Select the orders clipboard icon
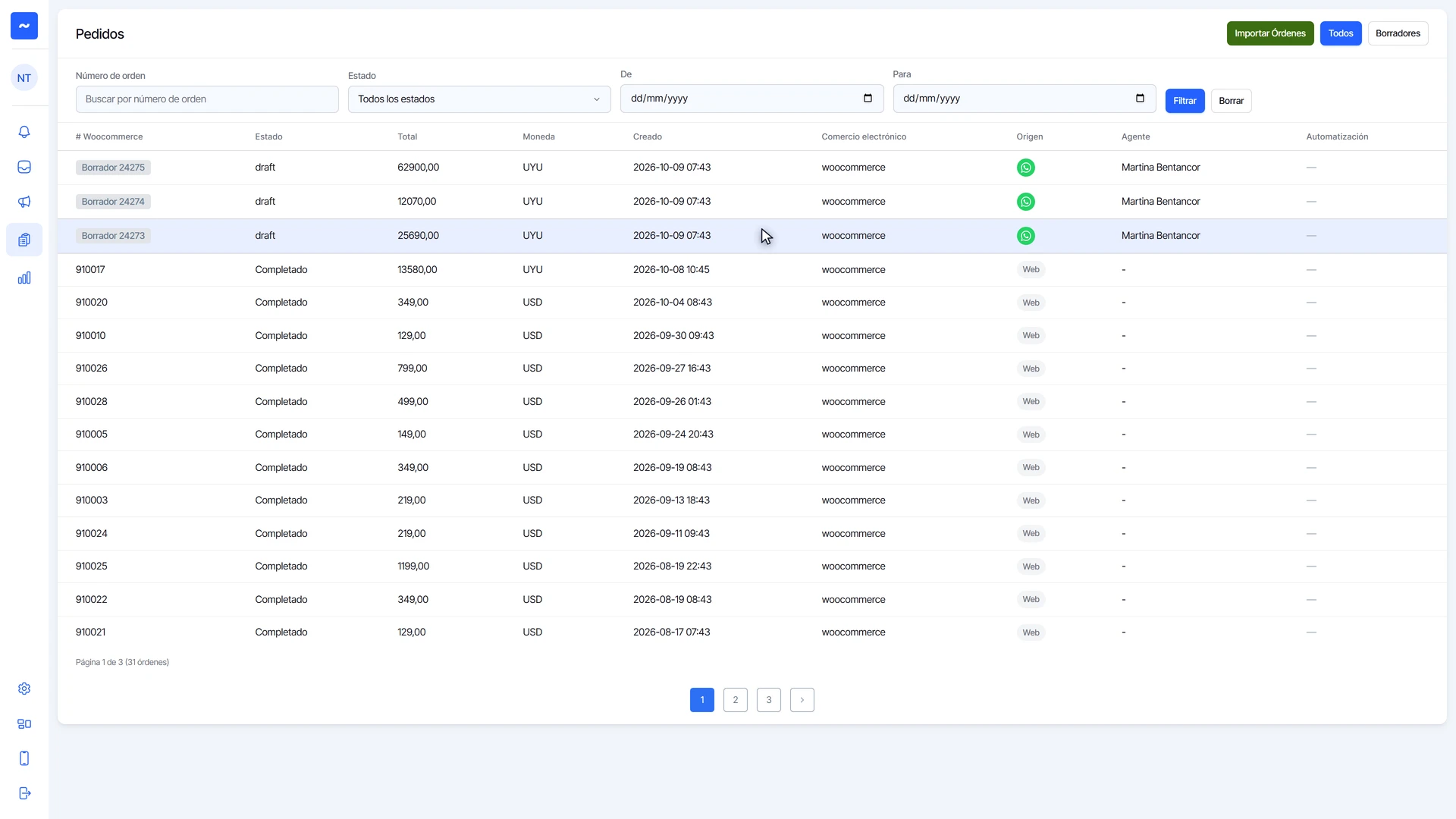 (x=24, y=240)
